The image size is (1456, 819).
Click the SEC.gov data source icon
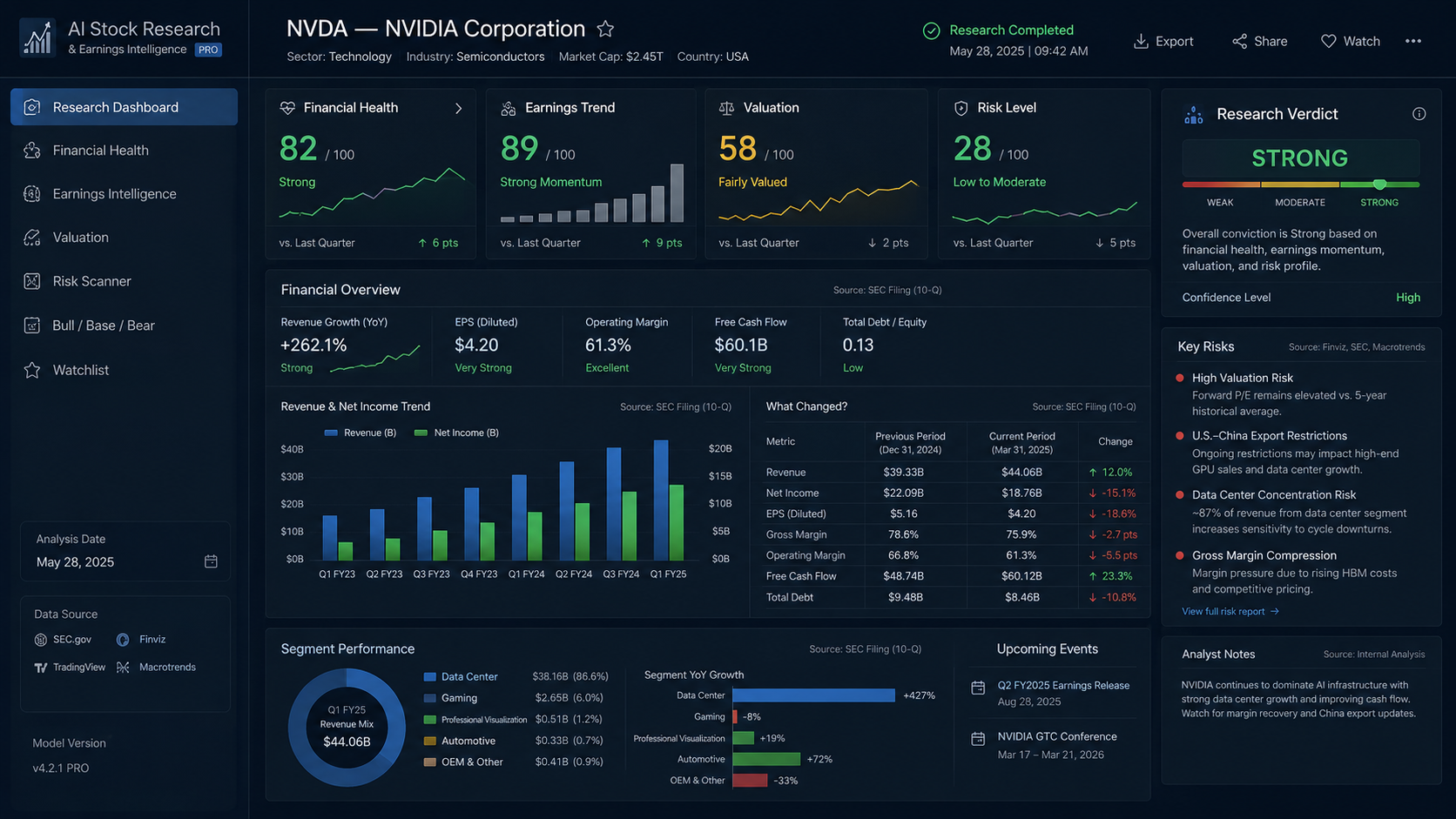40,640
